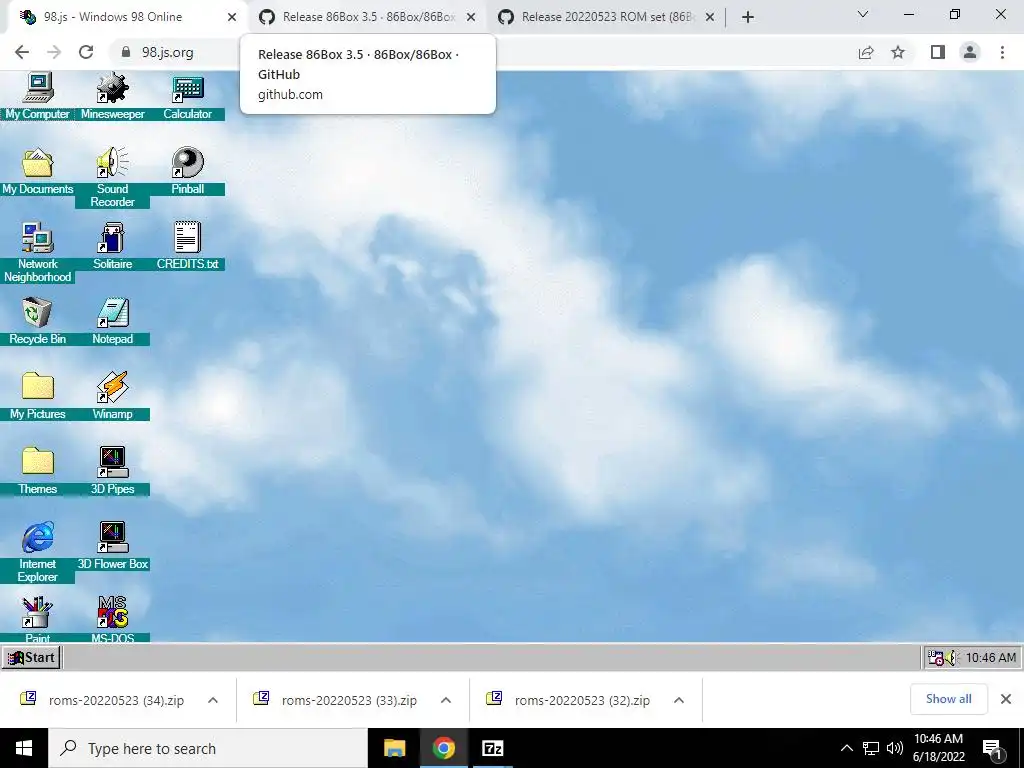
Task: Open Network Neighborhood icon
Action: (x=37, y=252)
